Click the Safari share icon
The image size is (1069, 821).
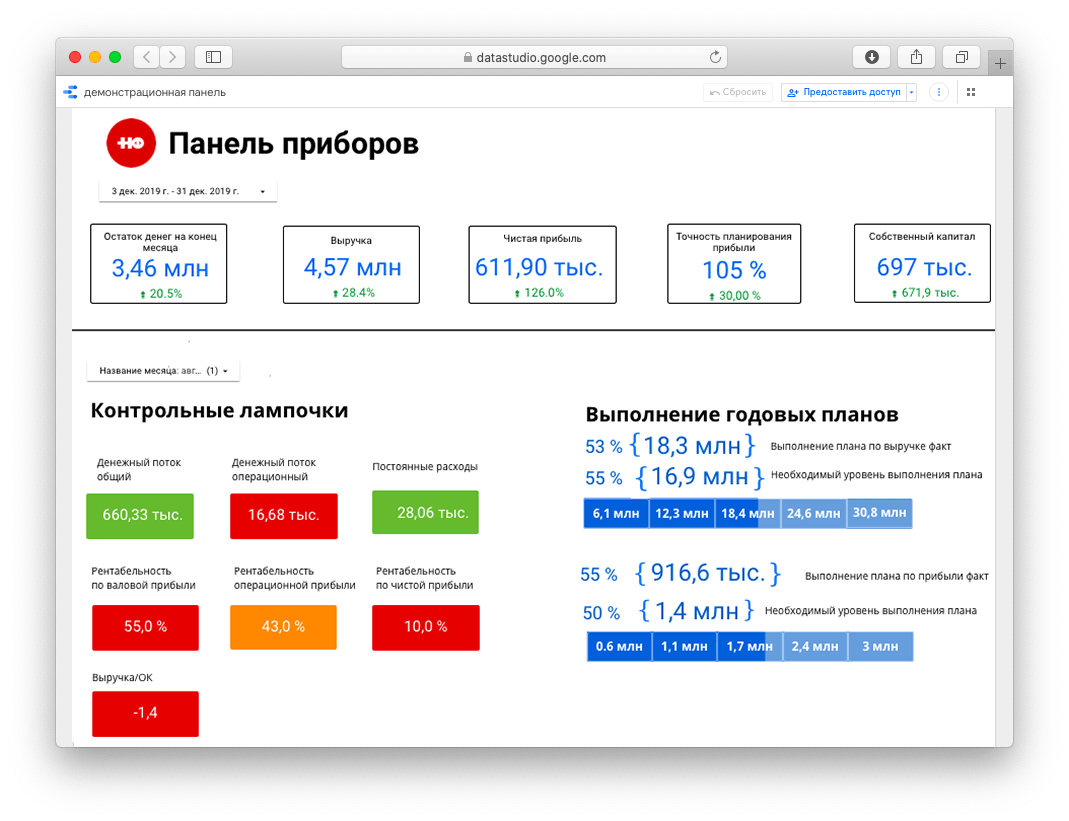[x=916, y=57]
